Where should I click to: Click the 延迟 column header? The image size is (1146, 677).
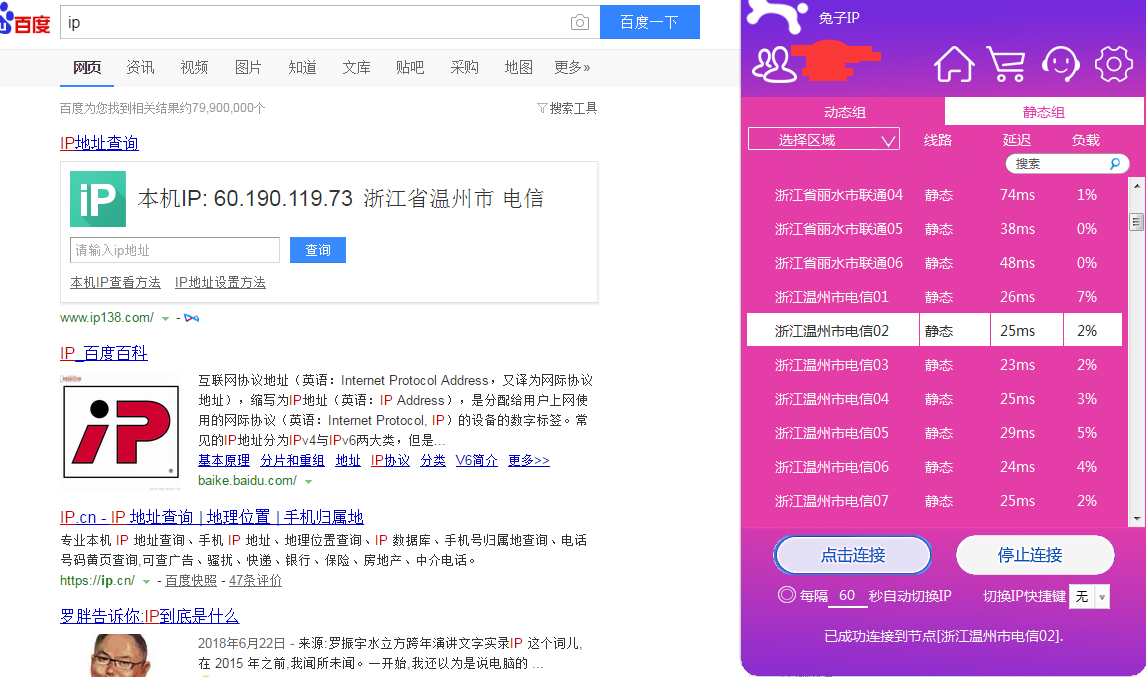point(1017,140)
